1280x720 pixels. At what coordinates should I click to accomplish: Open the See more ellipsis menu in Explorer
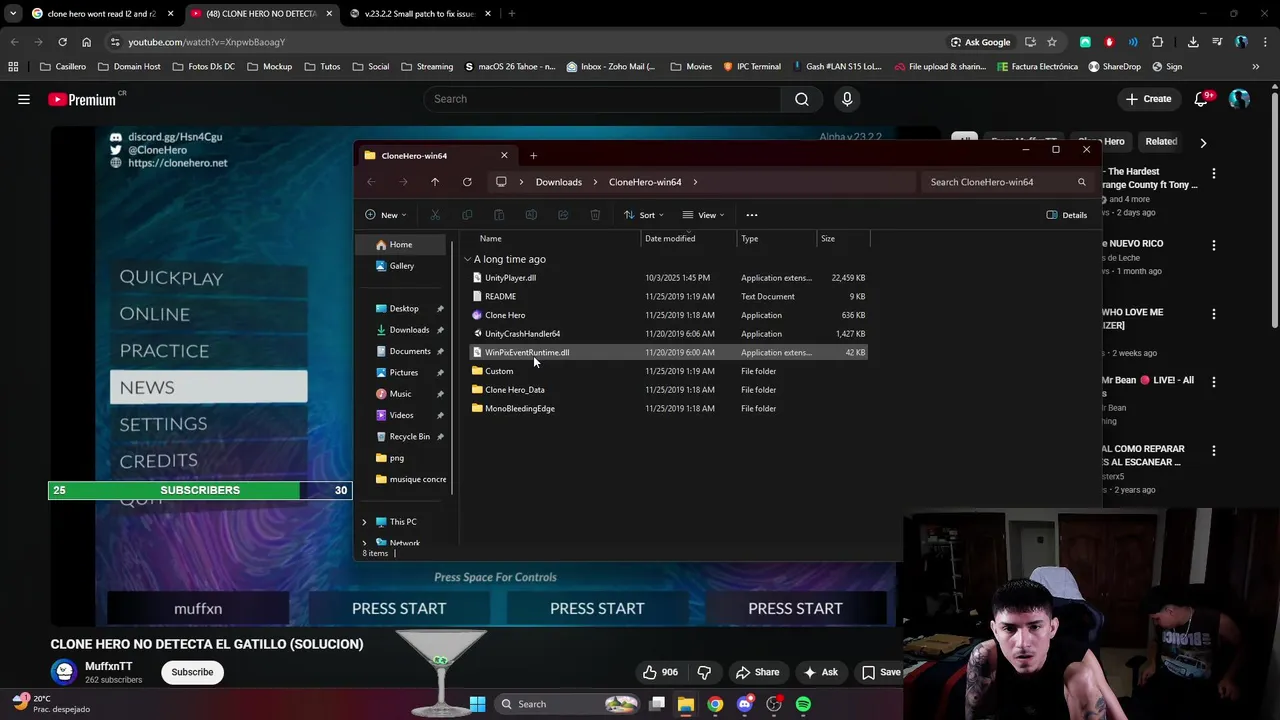(752, 215)
